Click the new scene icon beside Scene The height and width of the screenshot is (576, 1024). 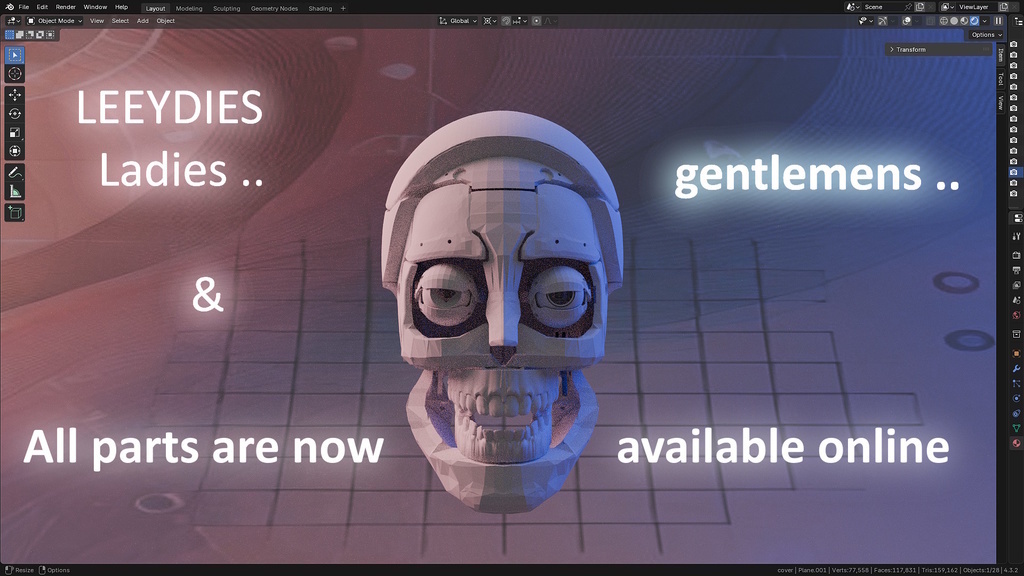tap(920, 7)
